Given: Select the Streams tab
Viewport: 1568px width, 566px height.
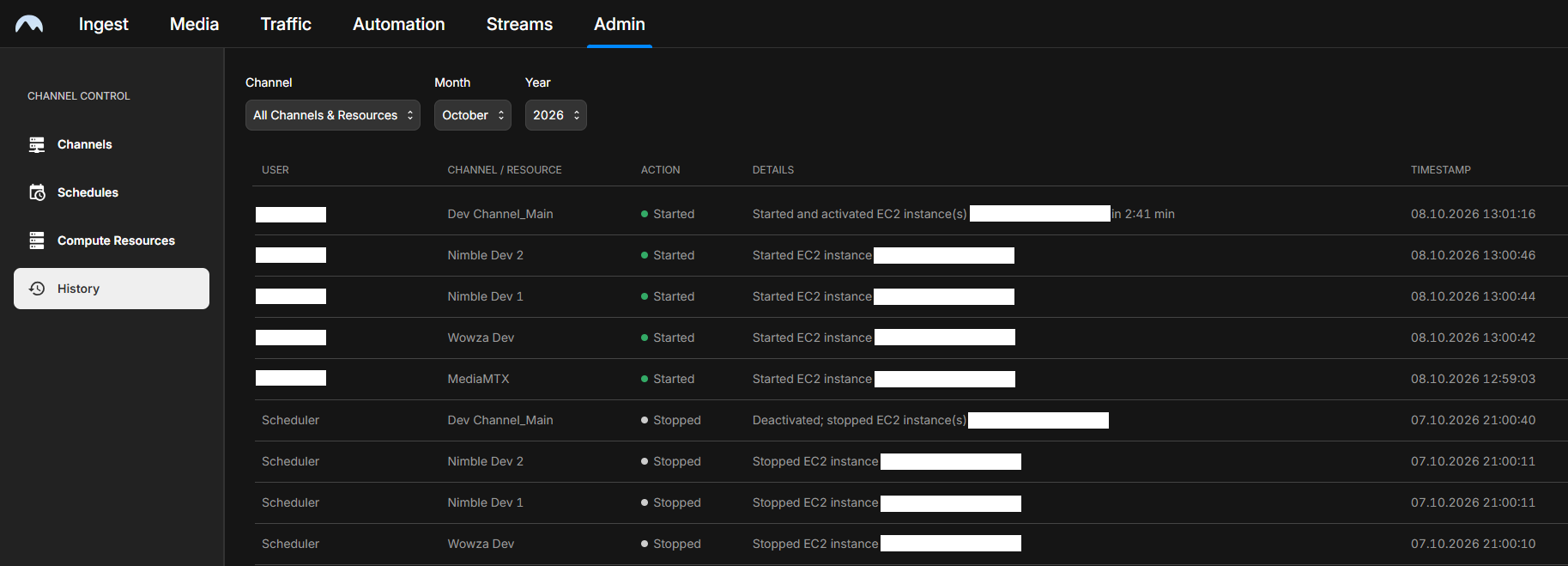Looking at the screenshot, I should (519, 24).
